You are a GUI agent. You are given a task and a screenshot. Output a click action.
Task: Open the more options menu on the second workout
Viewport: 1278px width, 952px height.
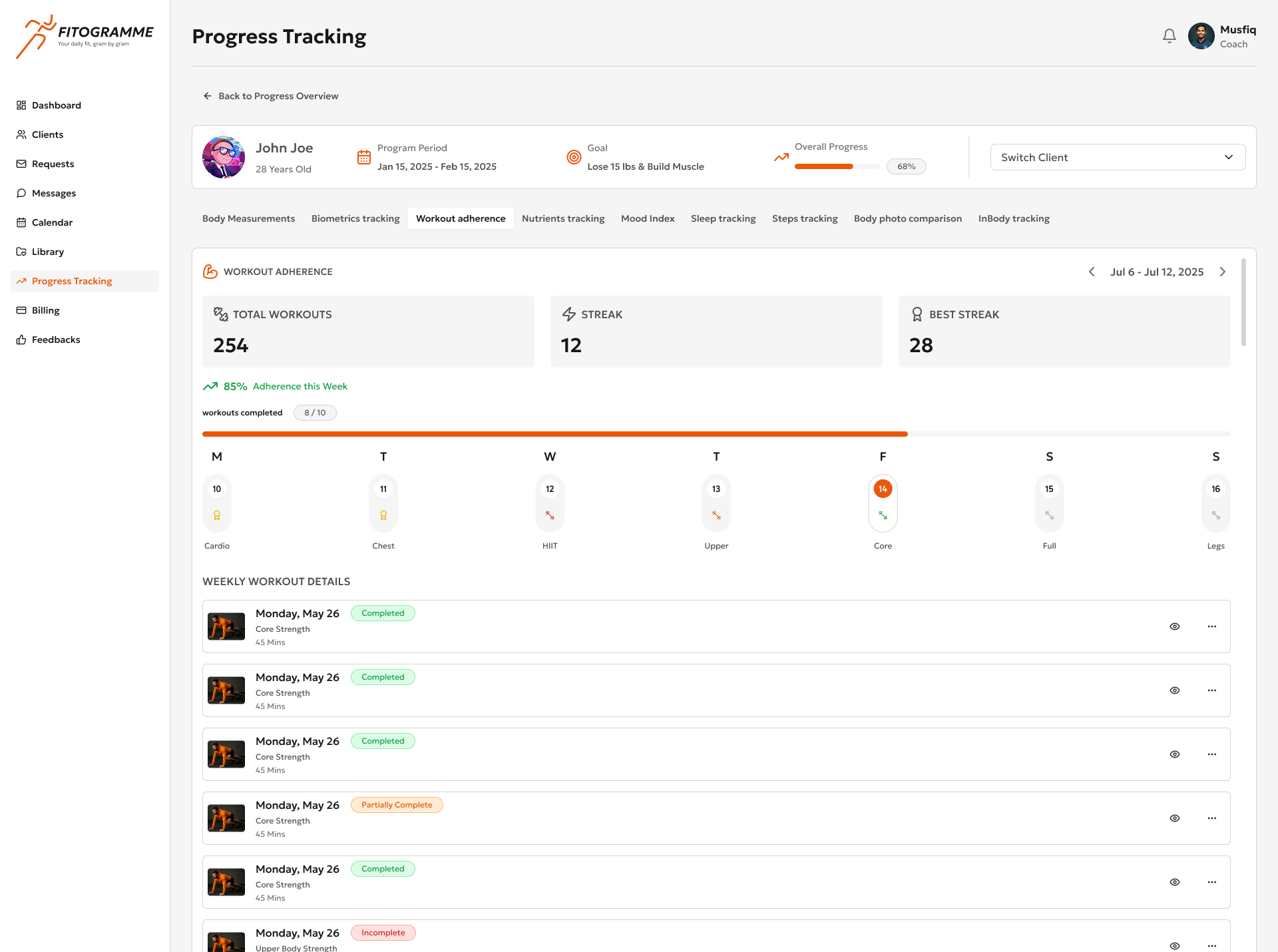(1211, 690)
